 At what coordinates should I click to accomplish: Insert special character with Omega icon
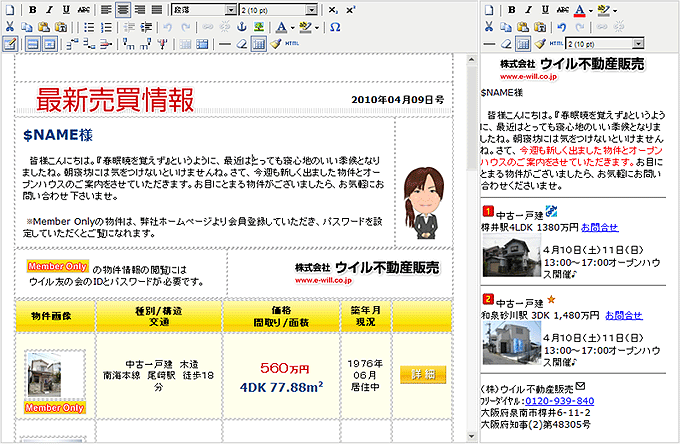[334, 27]
